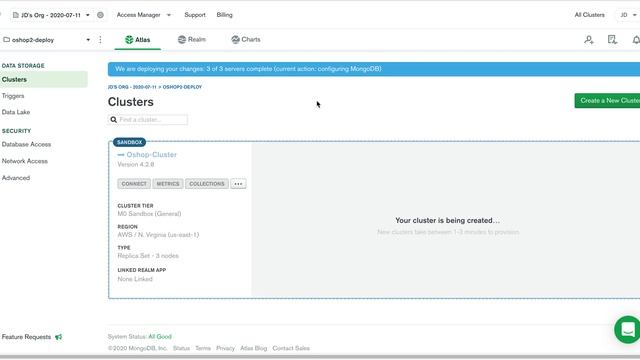Expand the Access Manager menu
640x360 pixels.
pyautogui.click(x=144, y=15)
